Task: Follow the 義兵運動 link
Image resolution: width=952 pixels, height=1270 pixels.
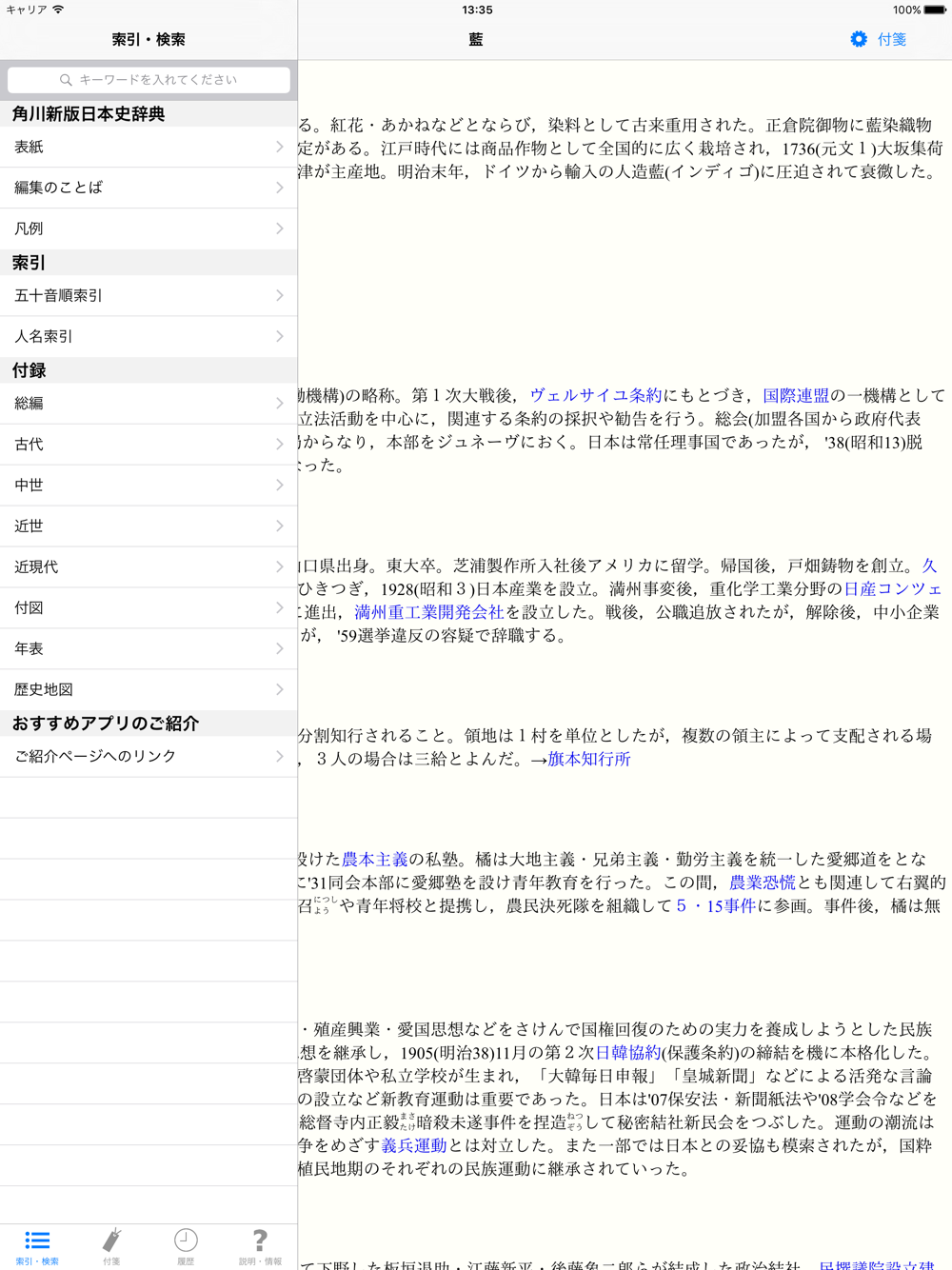Action: pos(414,1145)
